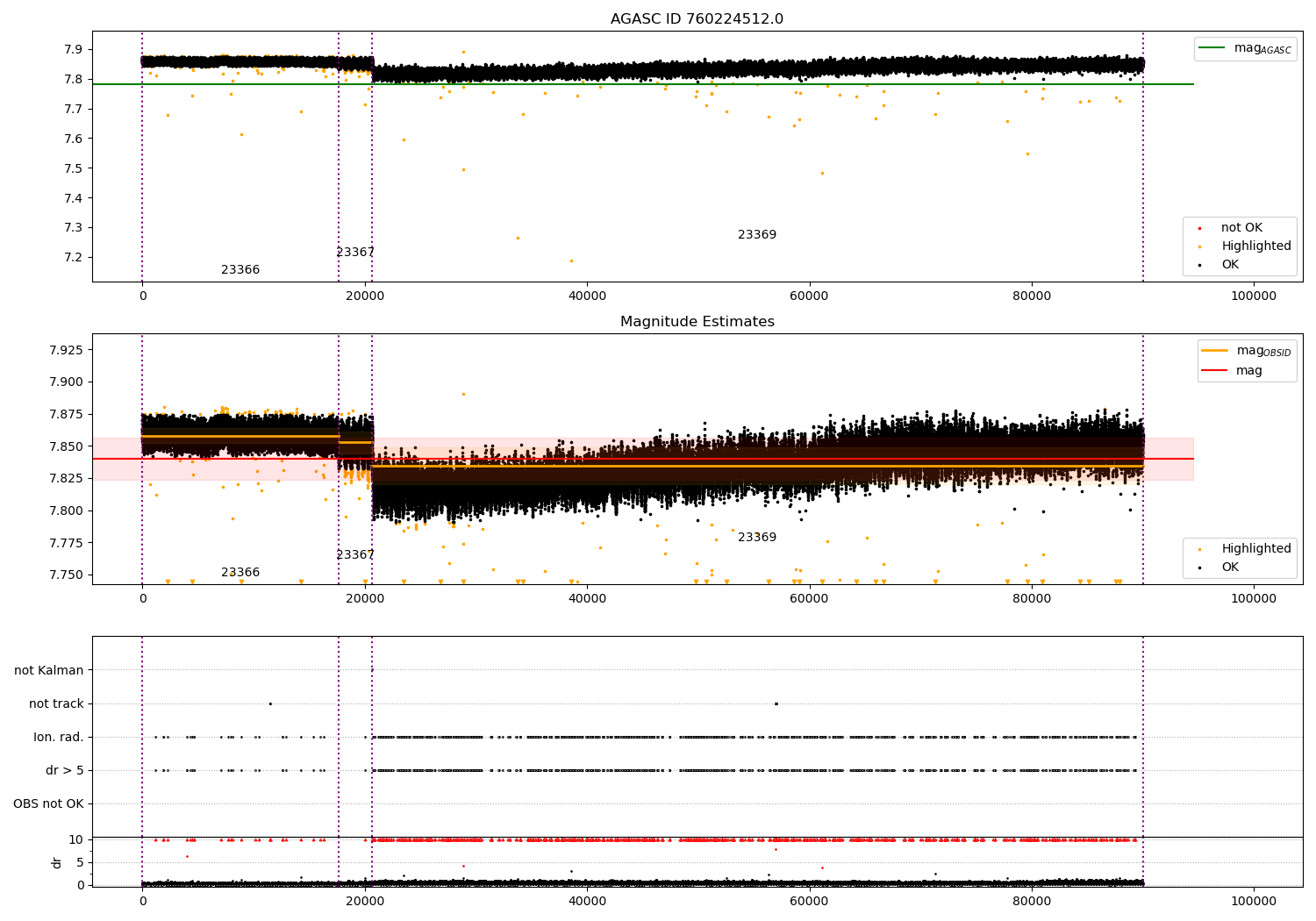This screenshot has width=1316, height=921.
Task: Click the '7.775' y-axis tick label
Action: tap(67, 544)
